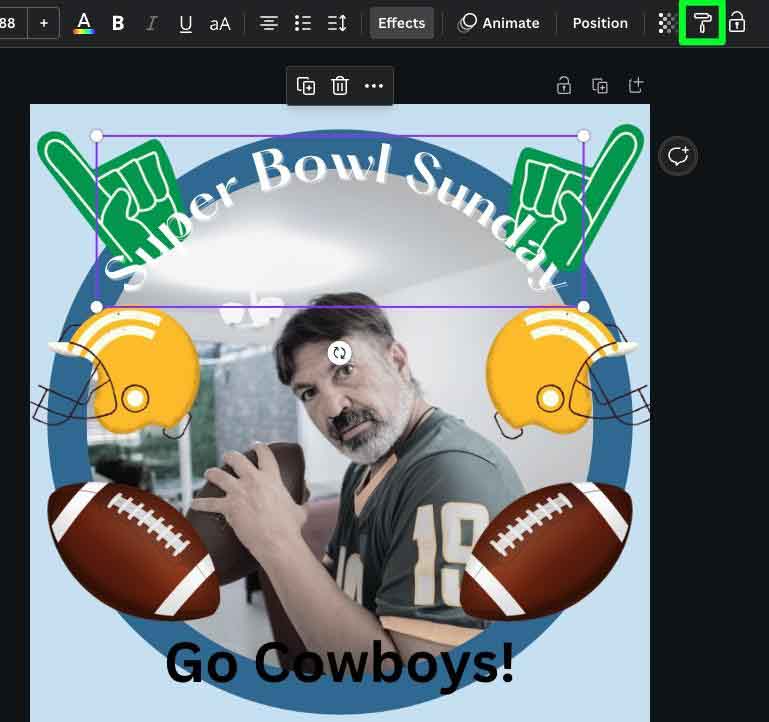Apply bulleted list formatting
The image size is (769, 722).
[x=303, y=23]
